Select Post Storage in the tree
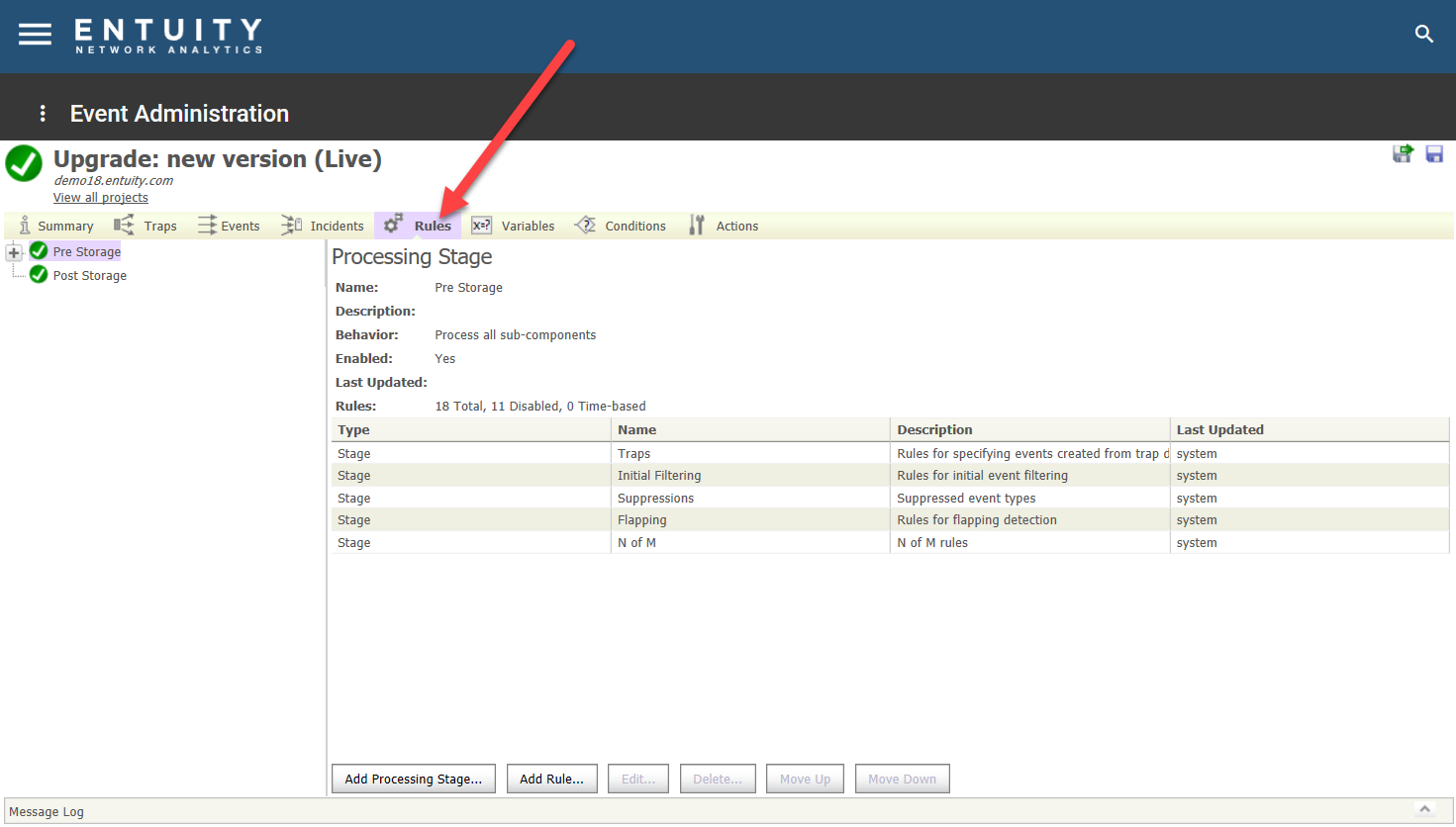Viewport: 1456px width, 827px height. [x=90, y=276]
